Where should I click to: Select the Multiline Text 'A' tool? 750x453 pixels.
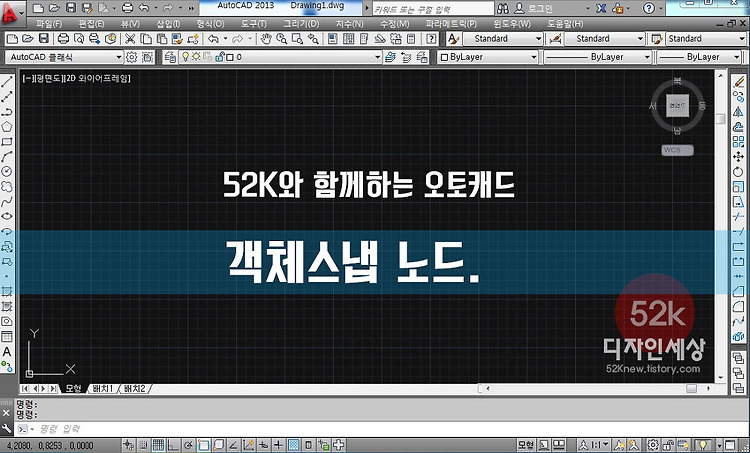click(x=7, y=352)
